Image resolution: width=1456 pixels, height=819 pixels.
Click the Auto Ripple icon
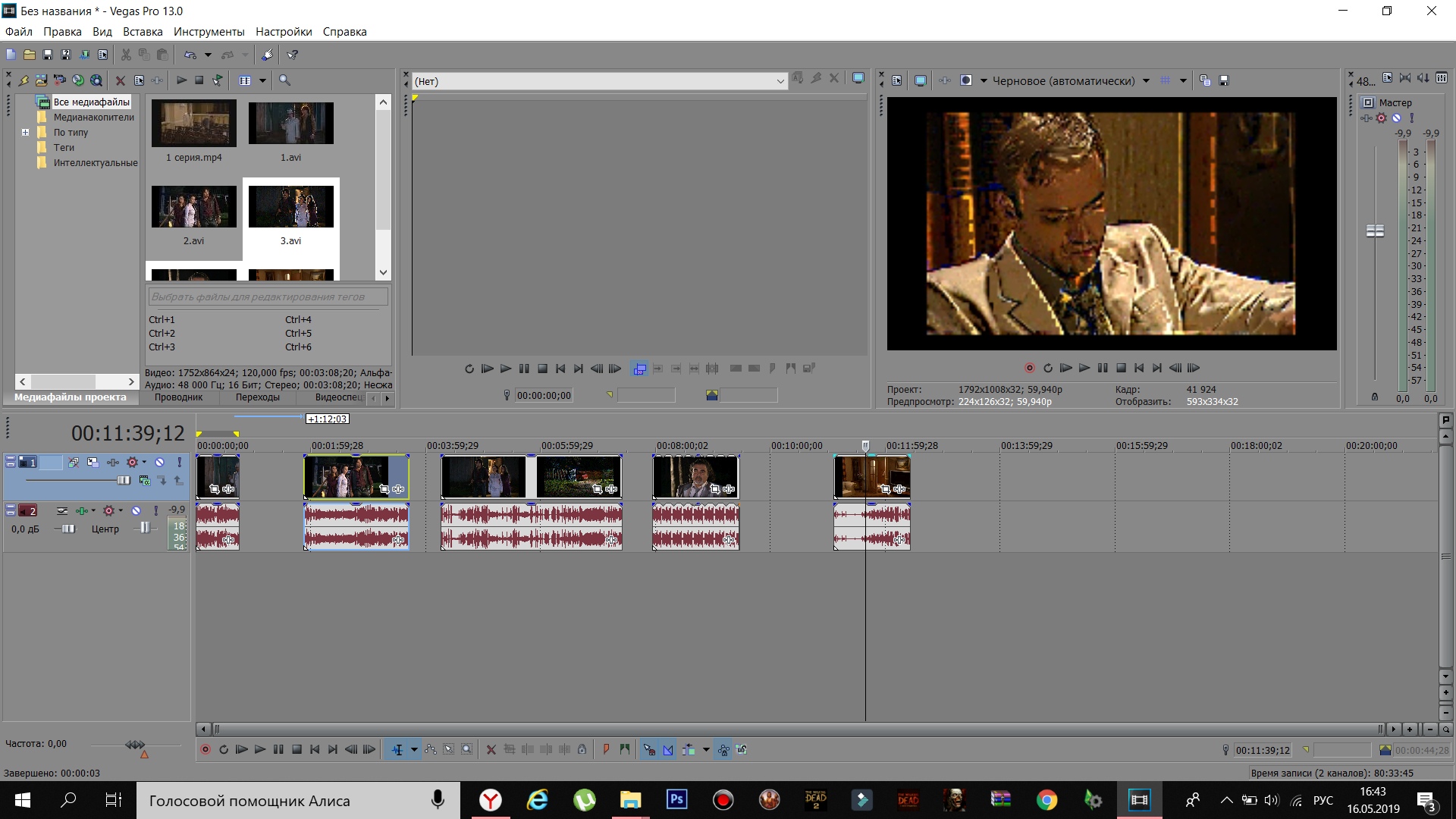(x=688, y=749)
